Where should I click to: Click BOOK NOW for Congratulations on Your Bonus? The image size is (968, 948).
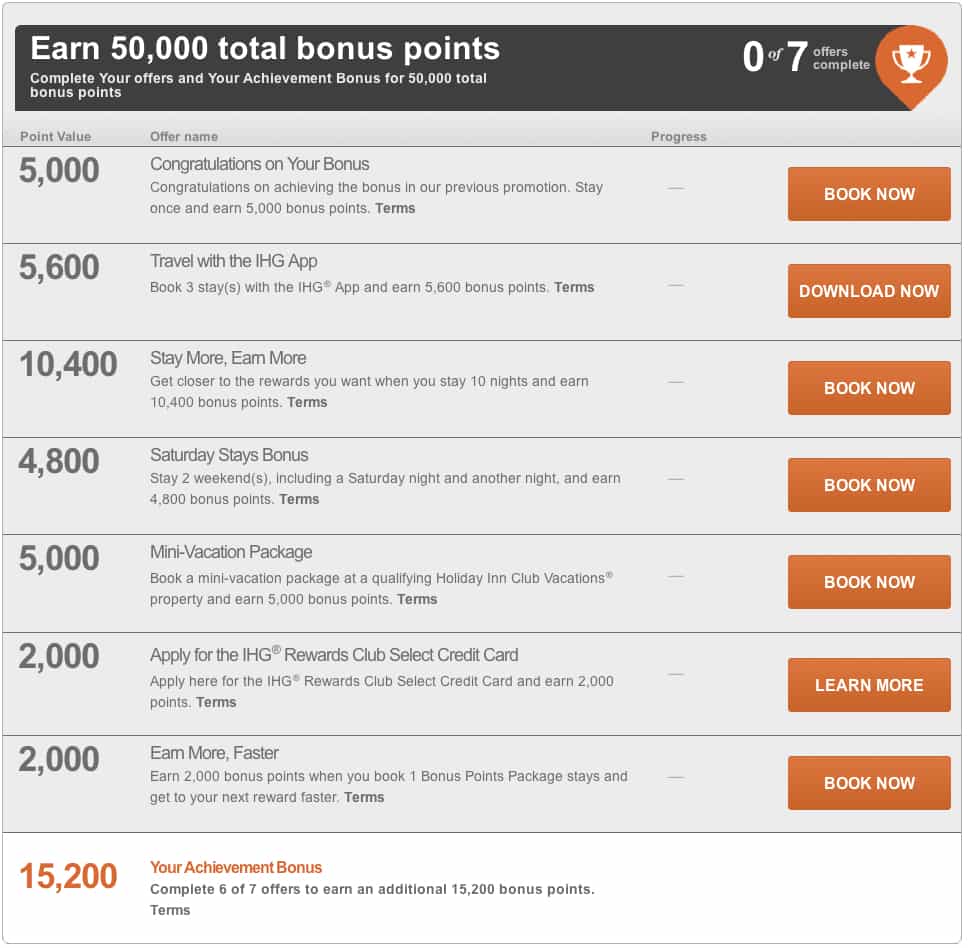(868, 194)
